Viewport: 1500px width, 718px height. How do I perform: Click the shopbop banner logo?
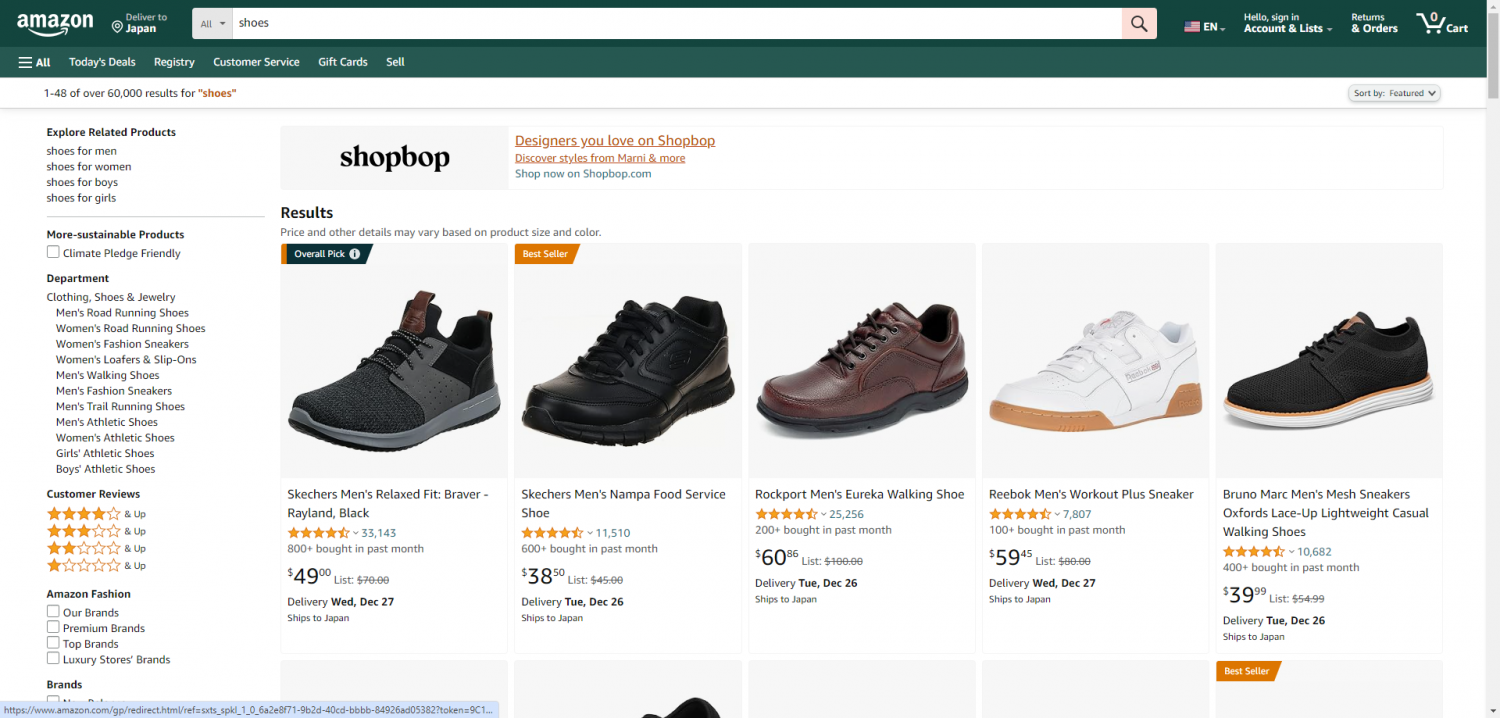point(395,158)
